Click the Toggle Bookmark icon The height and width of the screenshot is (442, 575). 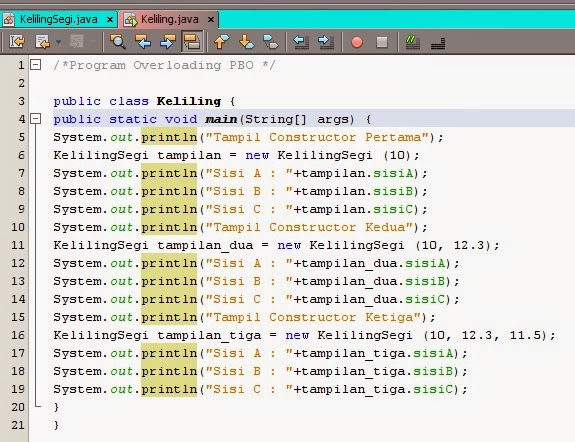click(271, 42)
